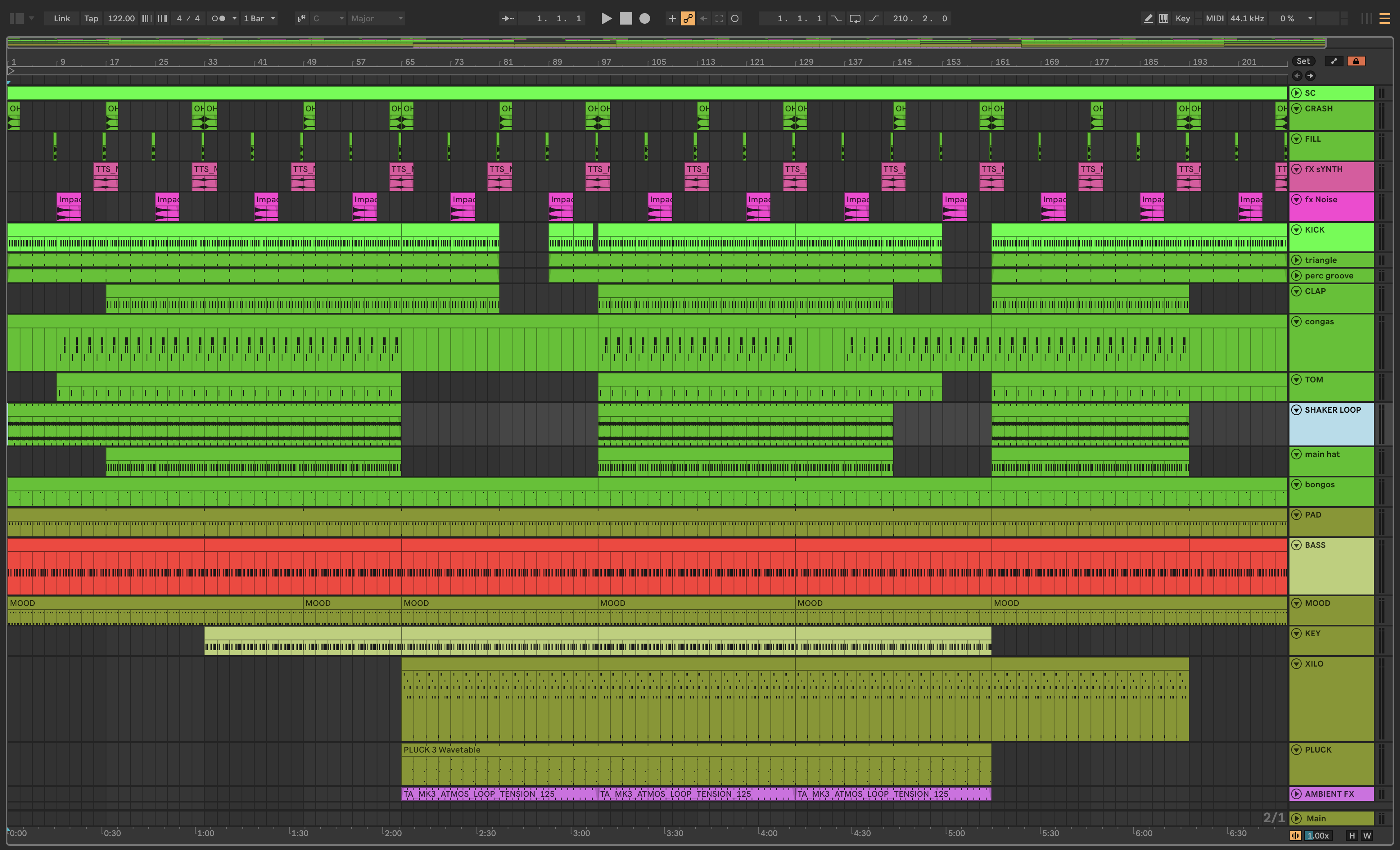Click the 122.00 tempo field
Screen dimensions: 1400x850
(x=121, y=18)
